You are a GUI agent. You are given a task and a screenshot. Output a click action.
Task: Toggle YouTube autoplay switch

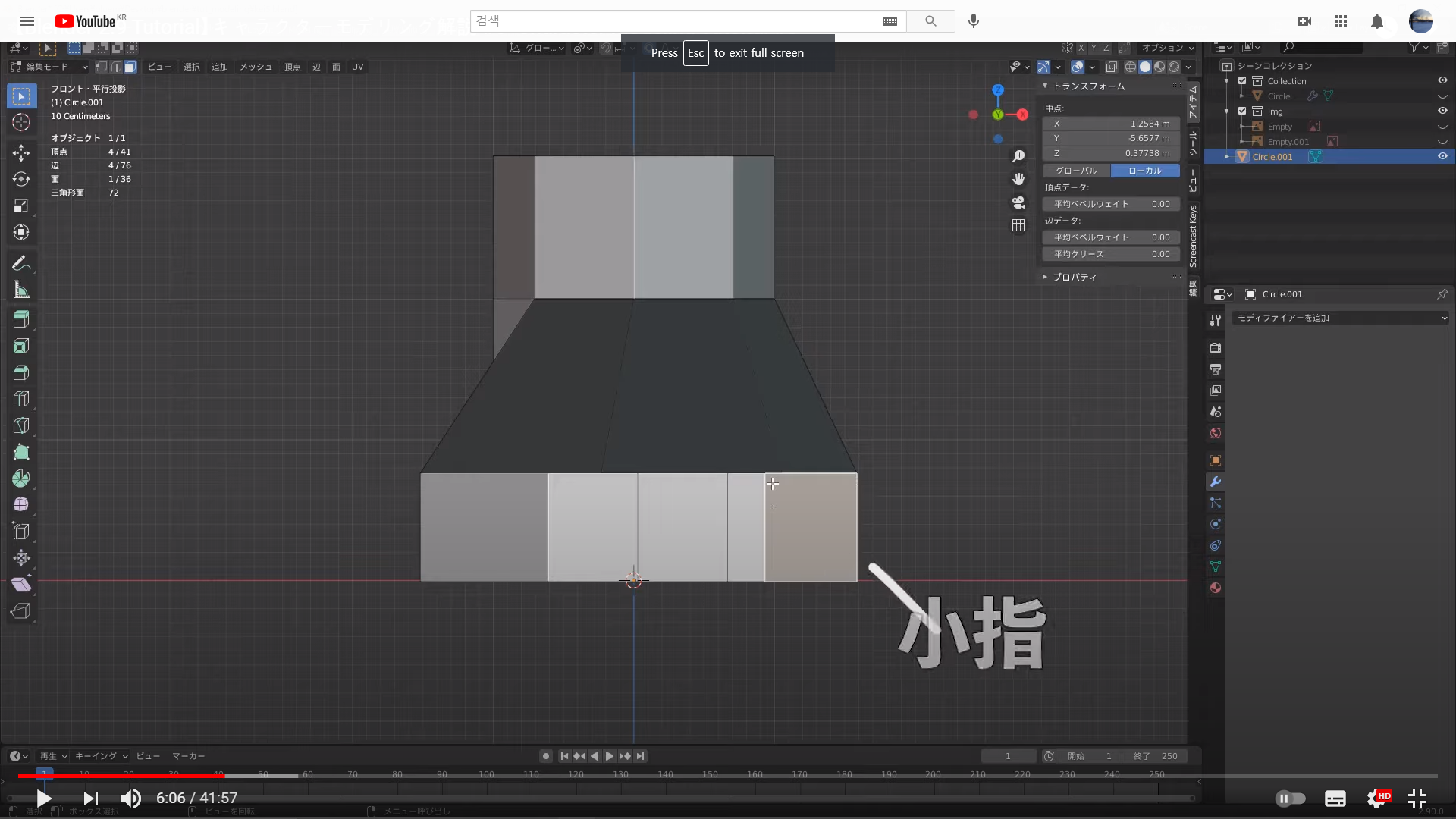coord(1290,798)
